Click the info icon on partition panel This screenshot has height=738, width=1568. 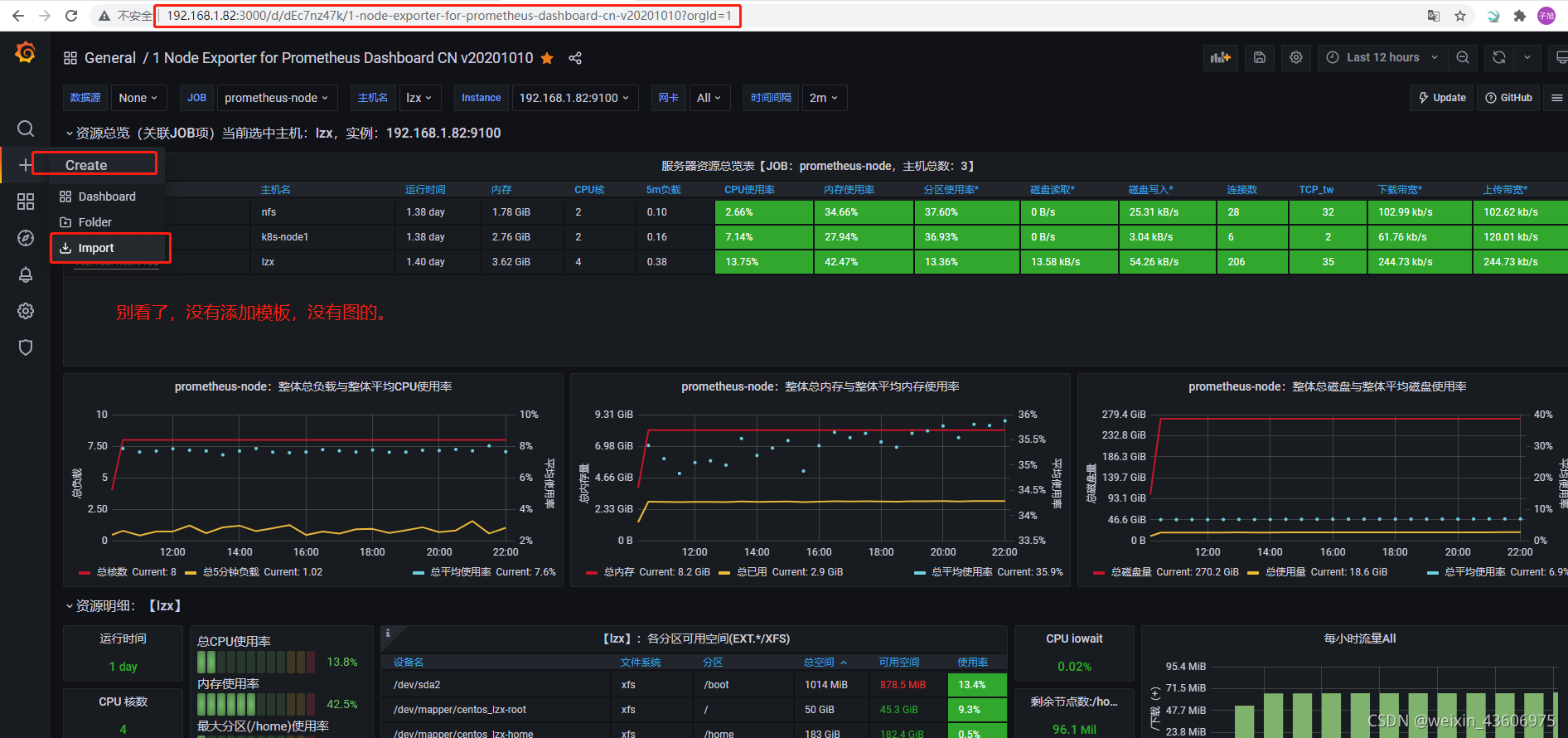(388, 634)
